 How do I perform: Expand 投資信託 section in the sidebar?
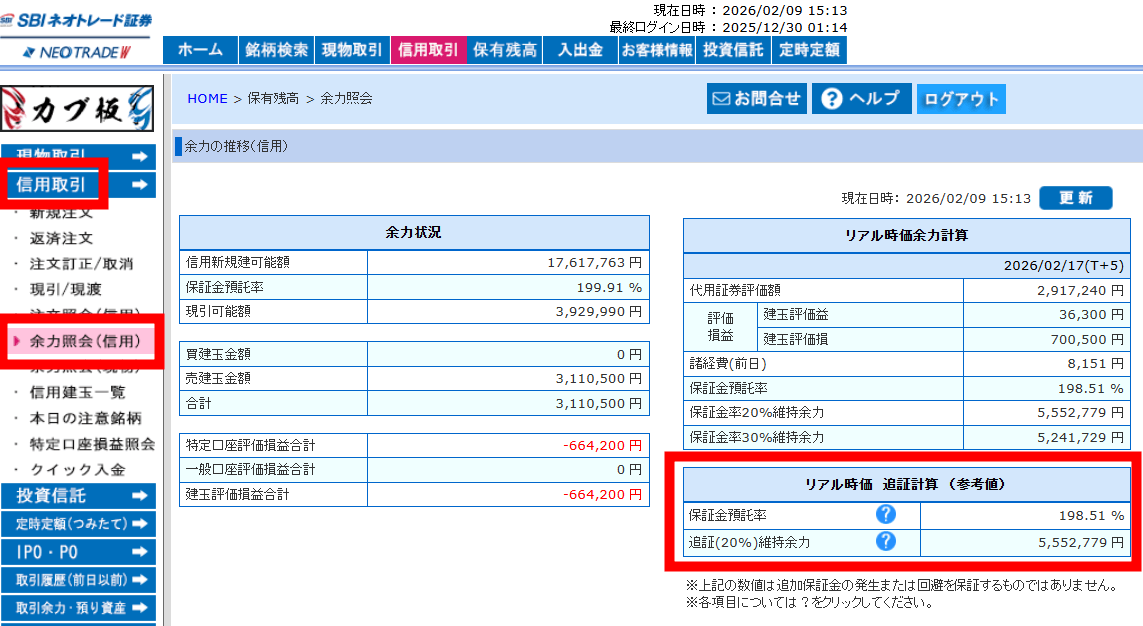pos(78,496)
